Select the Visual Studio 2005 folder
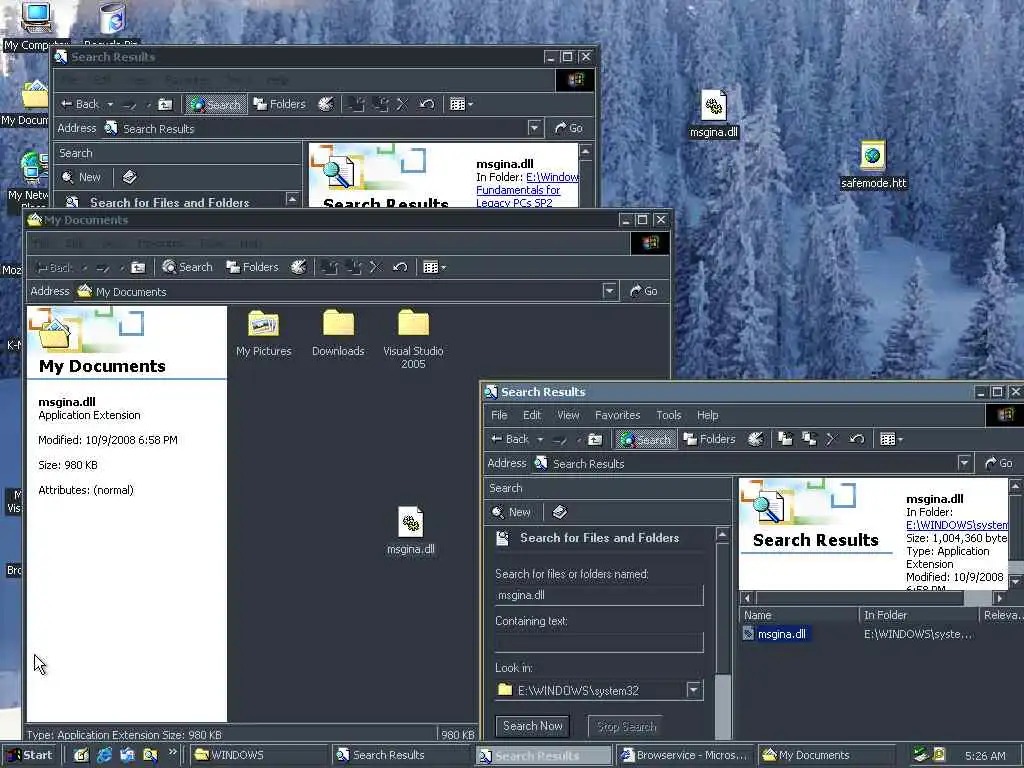Viewport: 1024px width, 768px height. (413, 340)
